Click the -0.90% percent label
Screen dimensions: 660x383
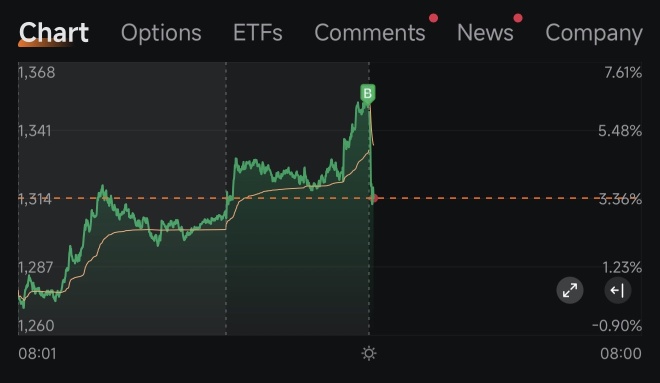pyautogui.click(x=617, y=326)
